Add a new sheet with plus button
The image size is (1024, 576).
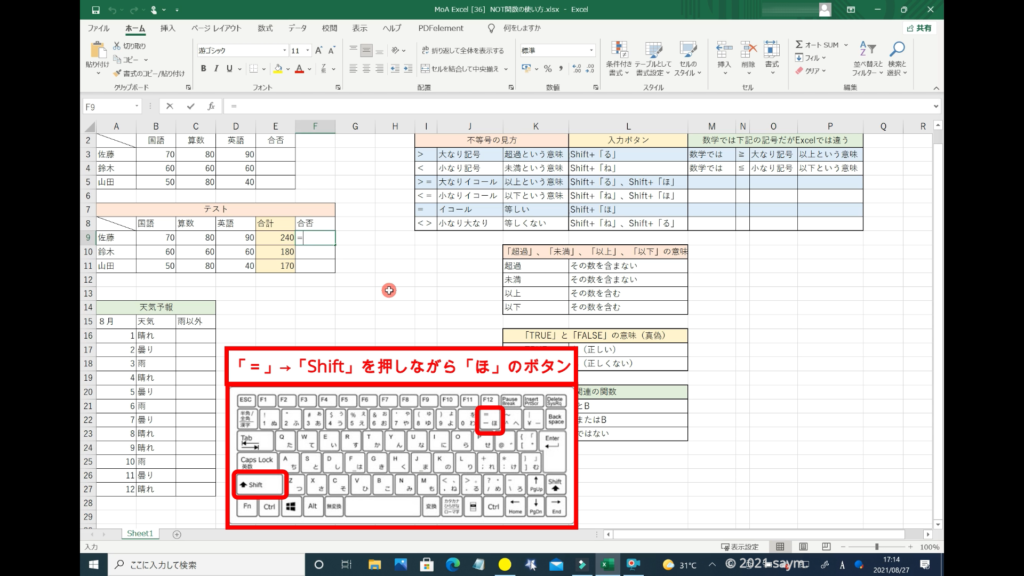[177, 534]
